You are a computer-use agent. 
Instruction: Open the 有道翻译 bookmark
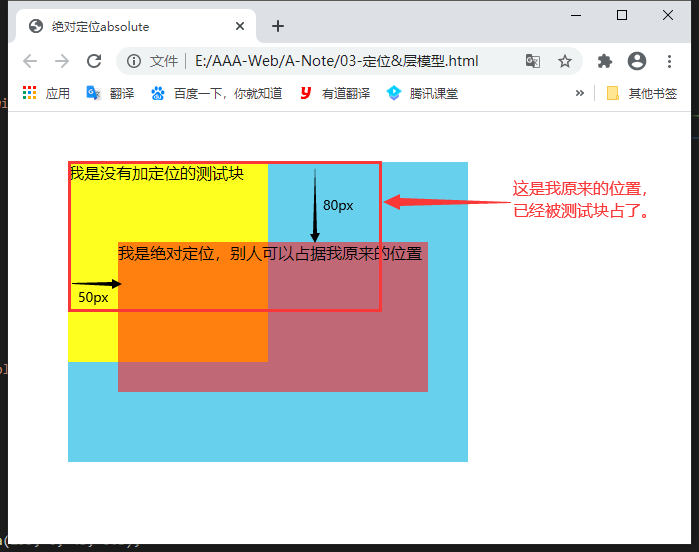[335, 93]
